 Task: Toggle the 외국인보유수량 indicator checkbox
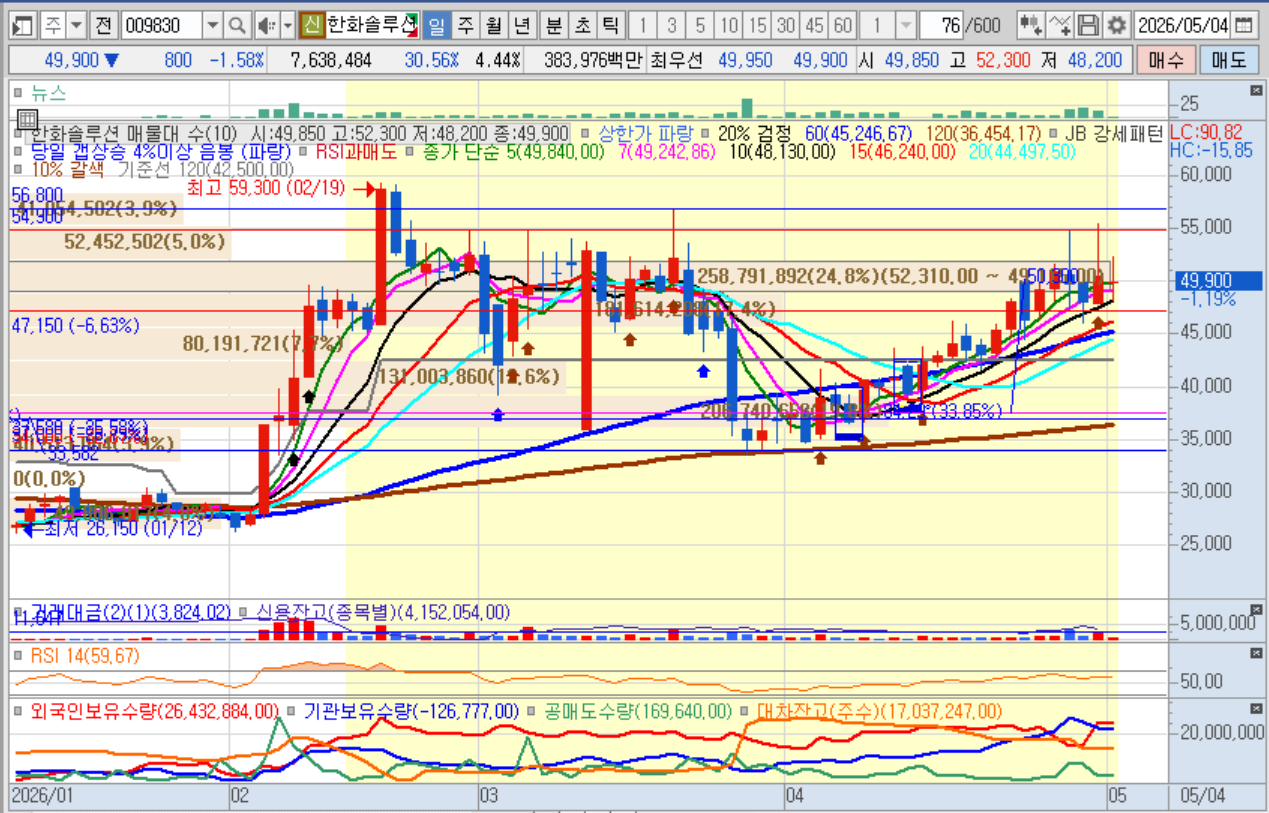(x=18, y=711)
